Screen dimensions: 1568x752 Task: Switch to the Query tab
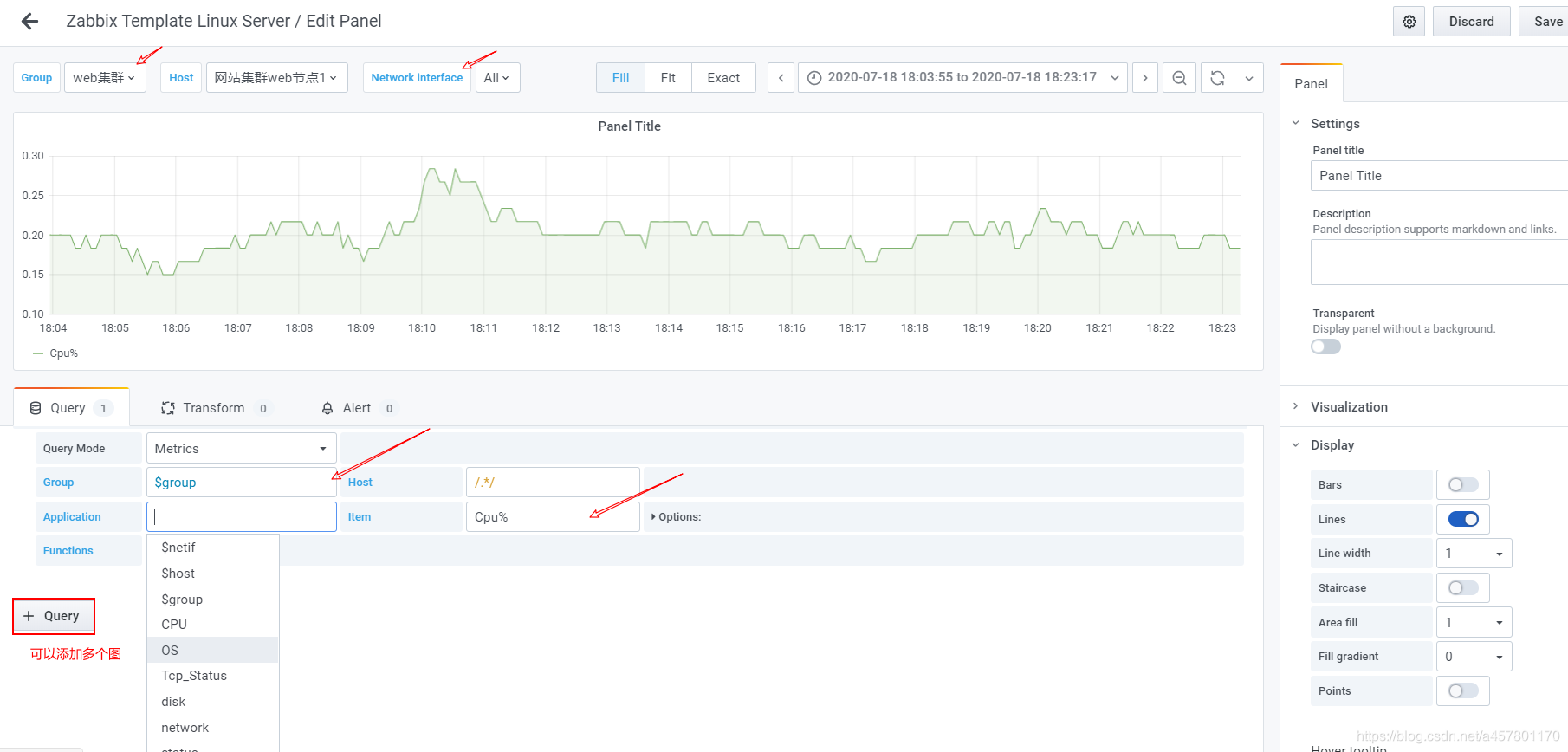coord(71,408)
